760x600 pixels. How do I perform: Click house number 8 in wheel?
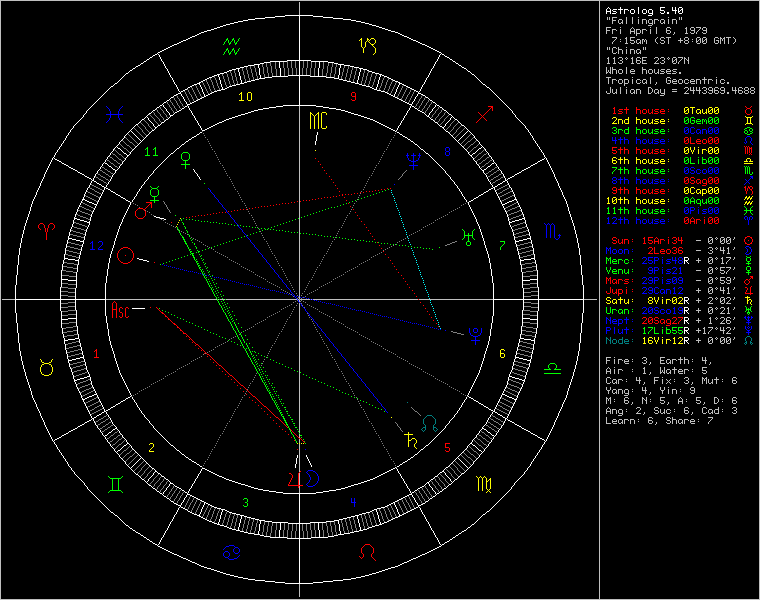click(447, 152)
